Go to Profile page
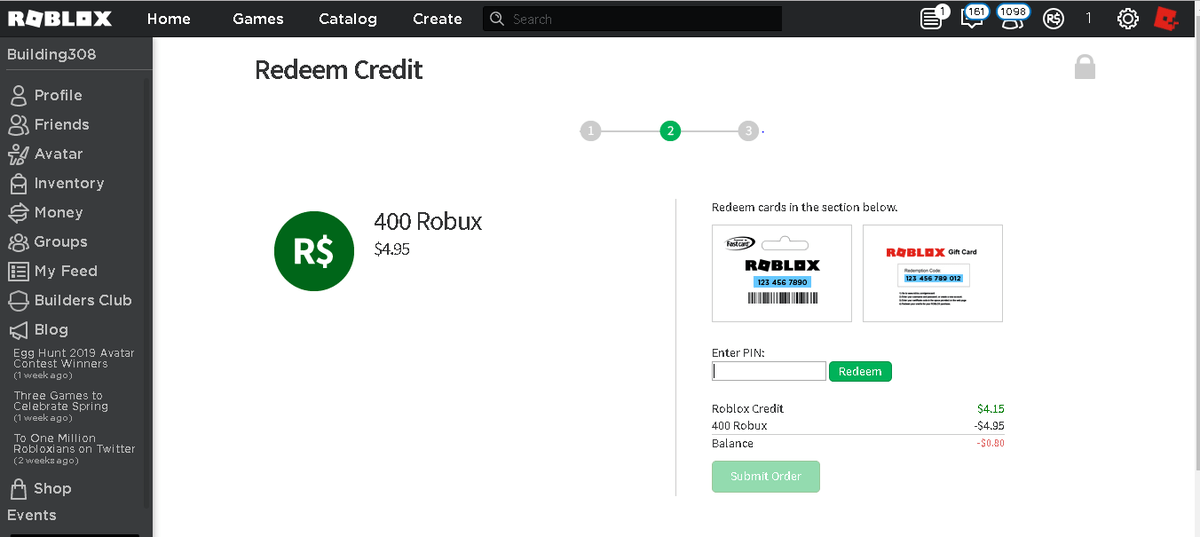This screenshot has height=537, width=1200. tap(58, 95)
